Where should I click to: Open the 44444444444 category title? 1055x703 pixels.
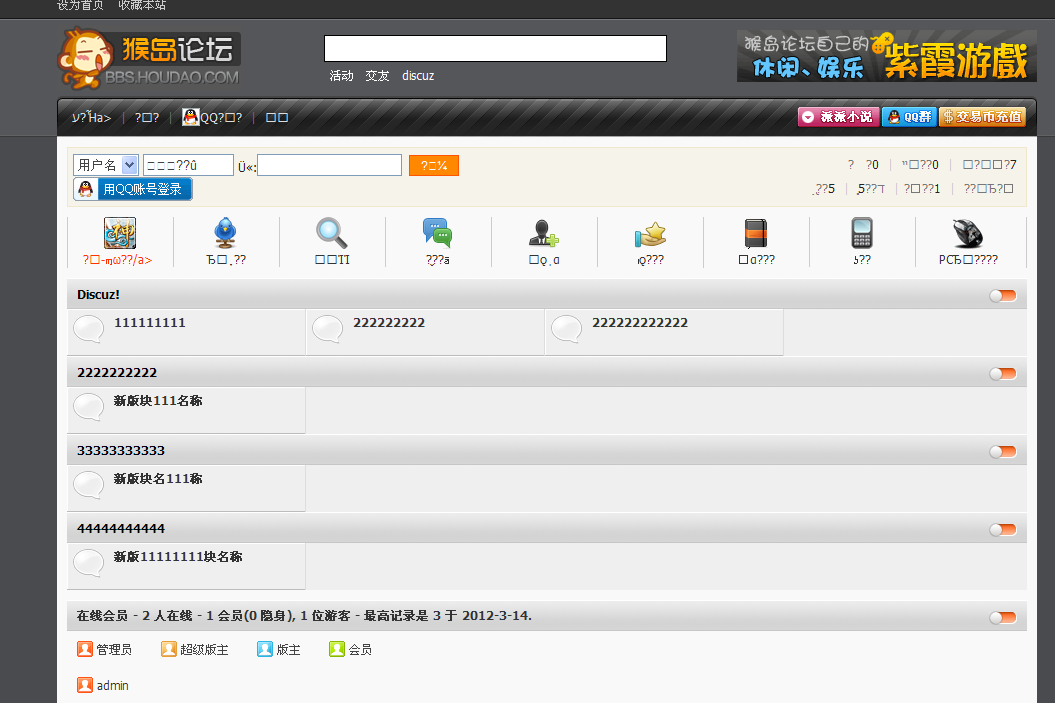click(x=120, y=529)
